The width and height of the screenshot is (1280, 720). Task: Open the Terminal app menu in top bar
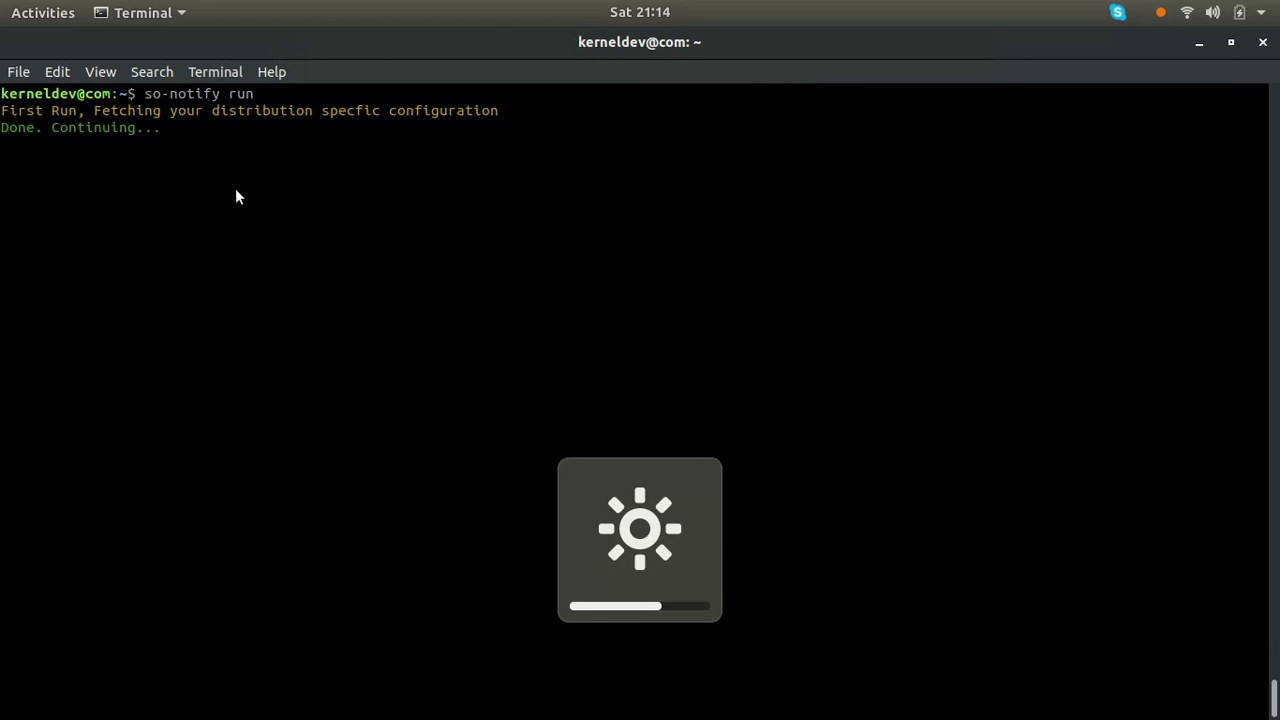coord(140,13)
